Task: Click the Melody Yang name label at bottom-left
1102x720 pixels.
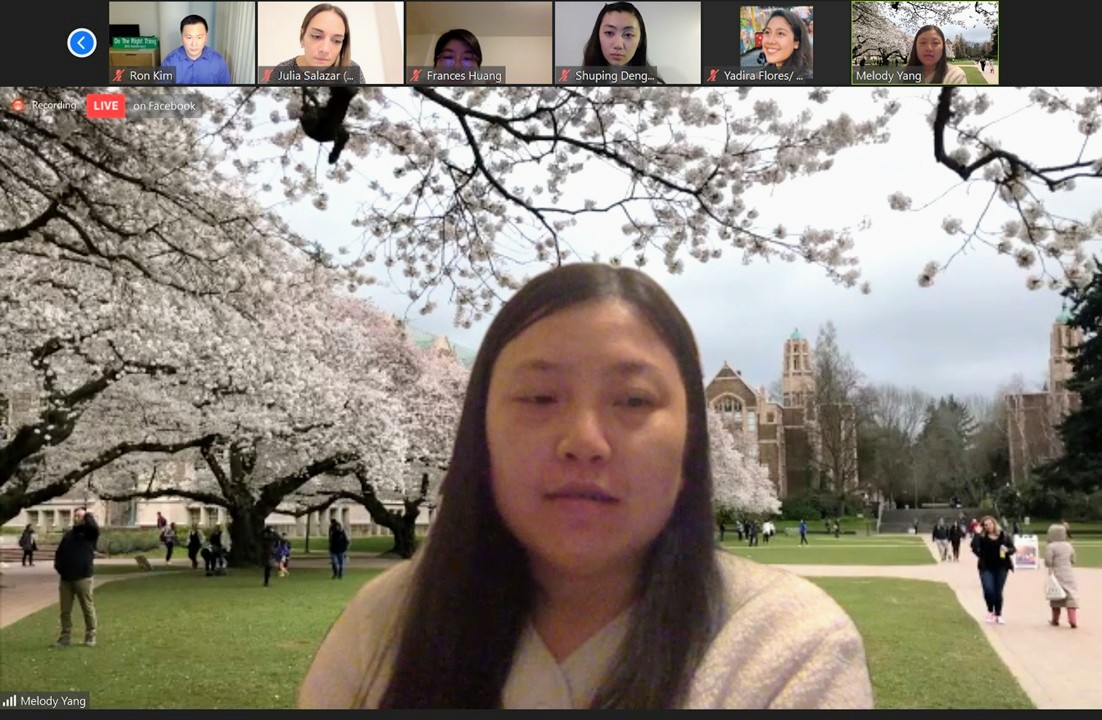Action: (54, 702)
